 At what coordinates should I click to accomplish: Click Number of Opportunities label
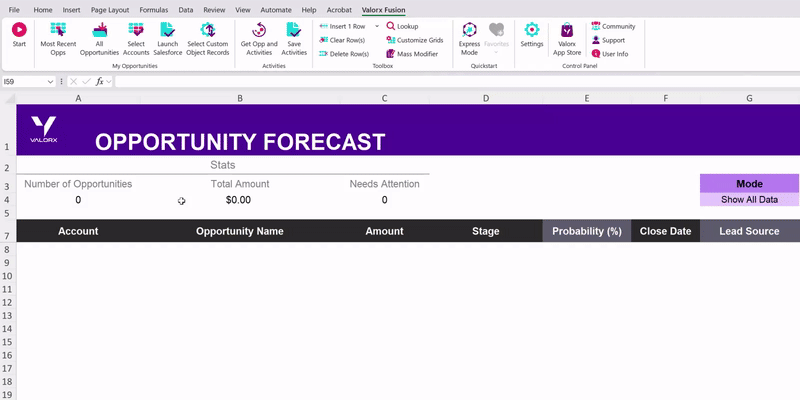tap(78, 184)
